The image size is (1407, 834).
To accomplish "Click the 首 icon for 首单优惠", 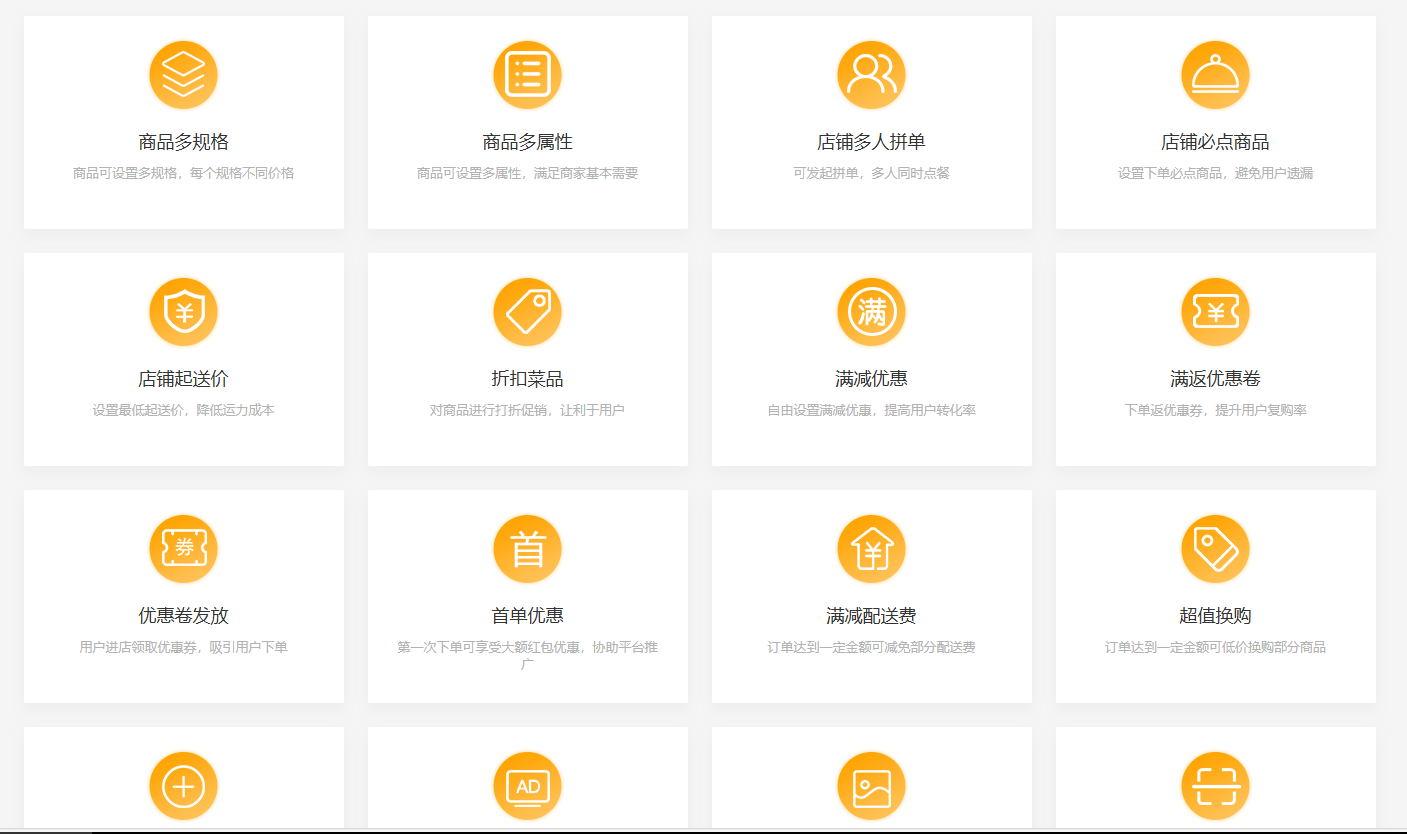I will click(527, 549).
